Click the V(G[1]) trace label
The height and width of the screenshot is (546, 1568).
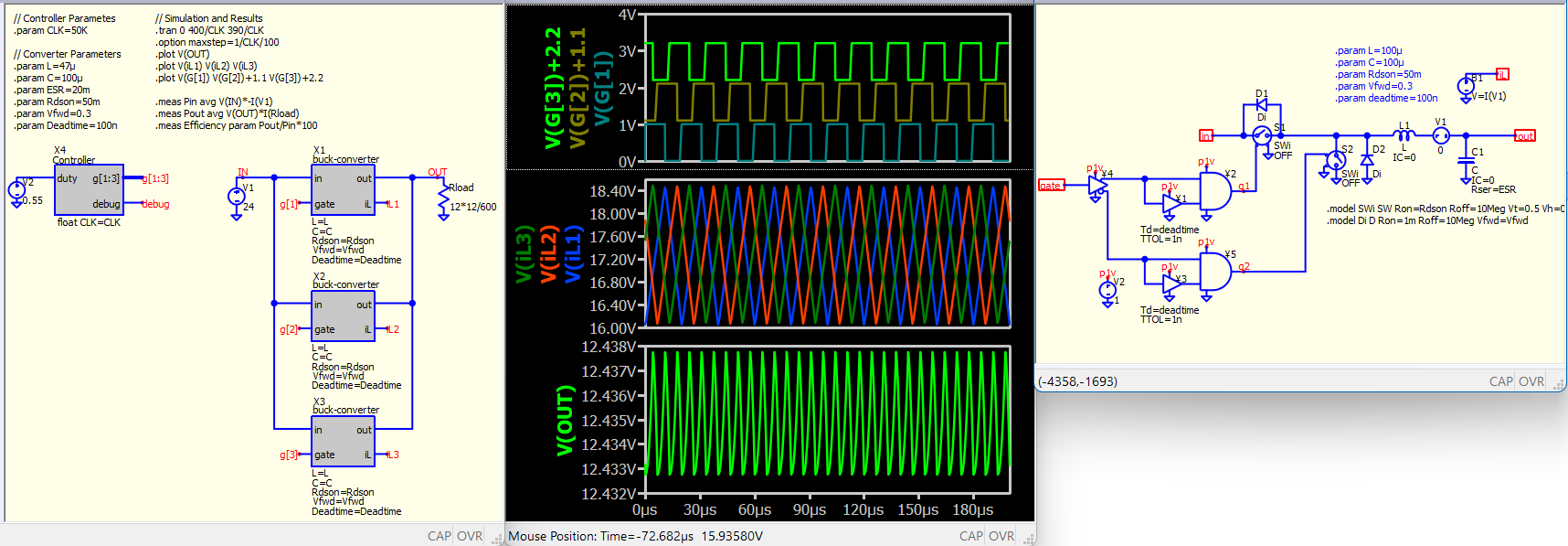602,87
